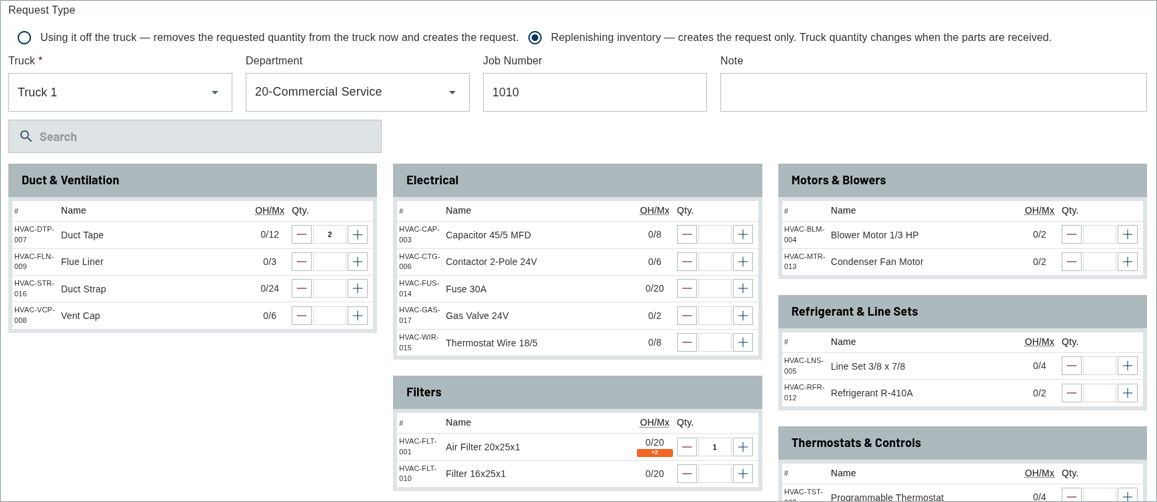Decrease quantity for Blower Motor 1/3 HP

point(1072,235)
